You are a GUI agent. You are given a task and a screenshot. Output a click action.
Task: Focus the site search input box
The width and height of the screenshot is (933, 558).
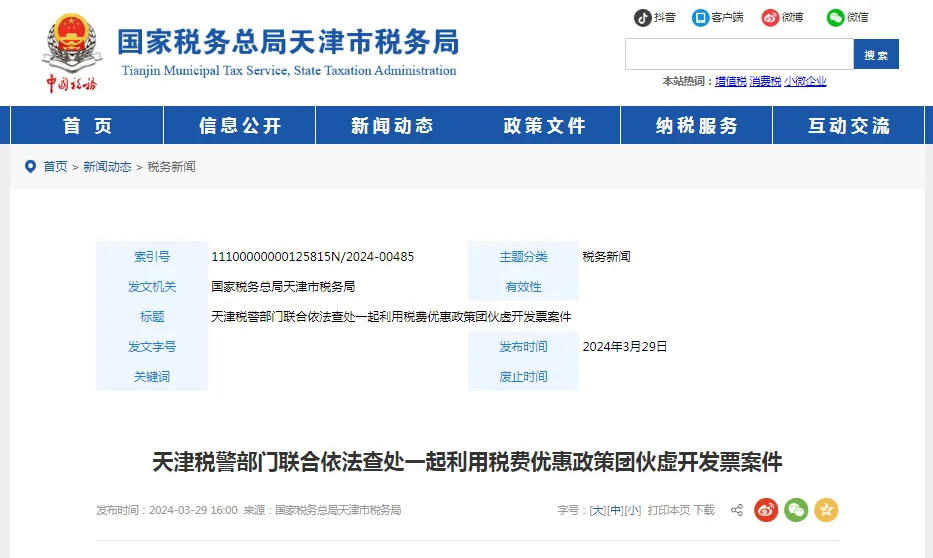click(x=739, y=54)
